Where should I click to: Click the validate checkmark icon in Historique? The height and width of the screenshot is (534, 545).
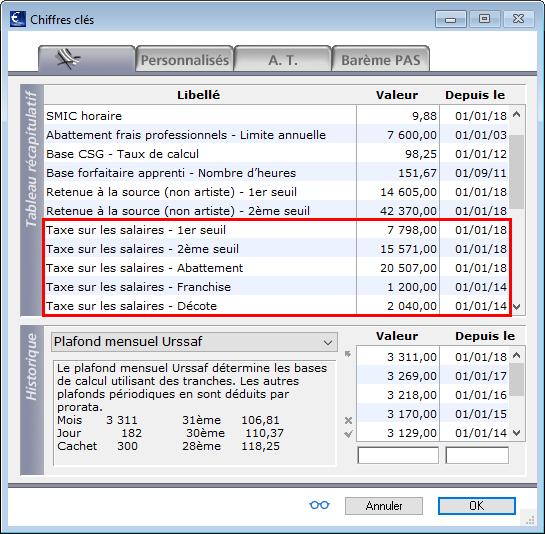348,434
